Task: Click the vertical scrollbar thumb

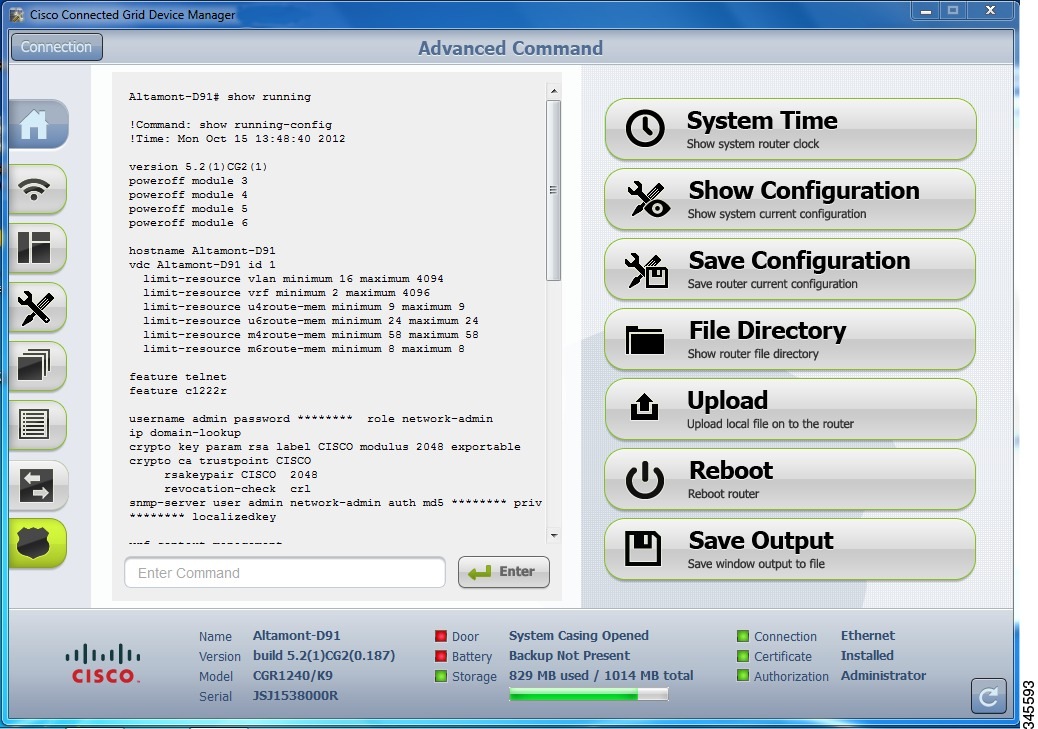Action: pos(554,191)
